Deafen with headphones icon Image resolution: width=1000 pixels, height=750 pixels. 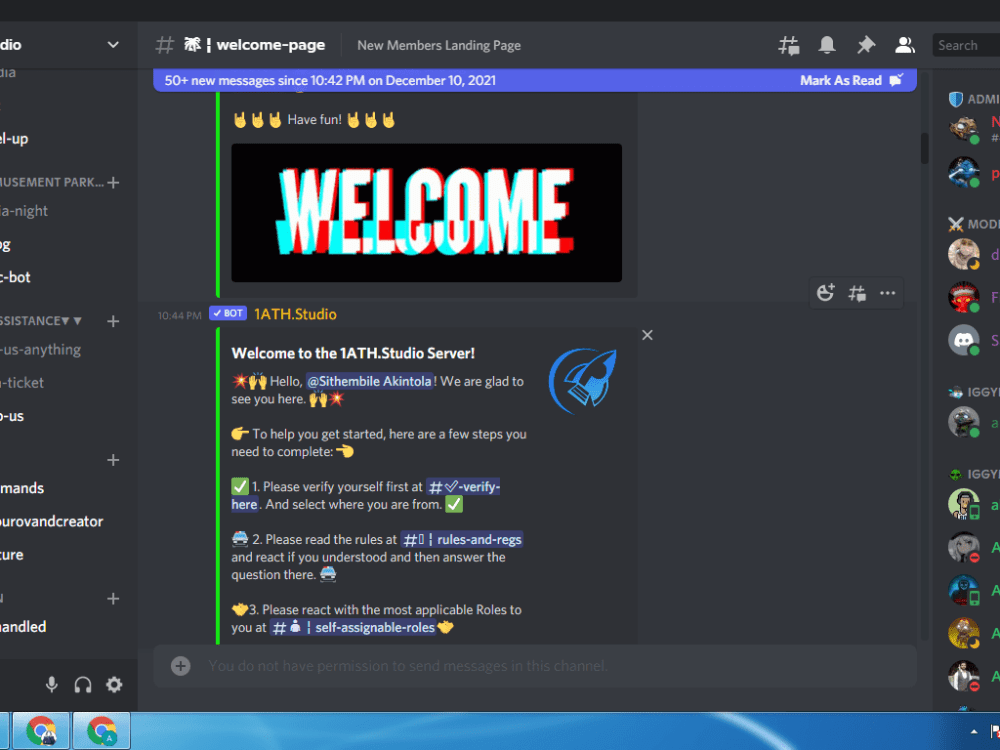point(83,685)
